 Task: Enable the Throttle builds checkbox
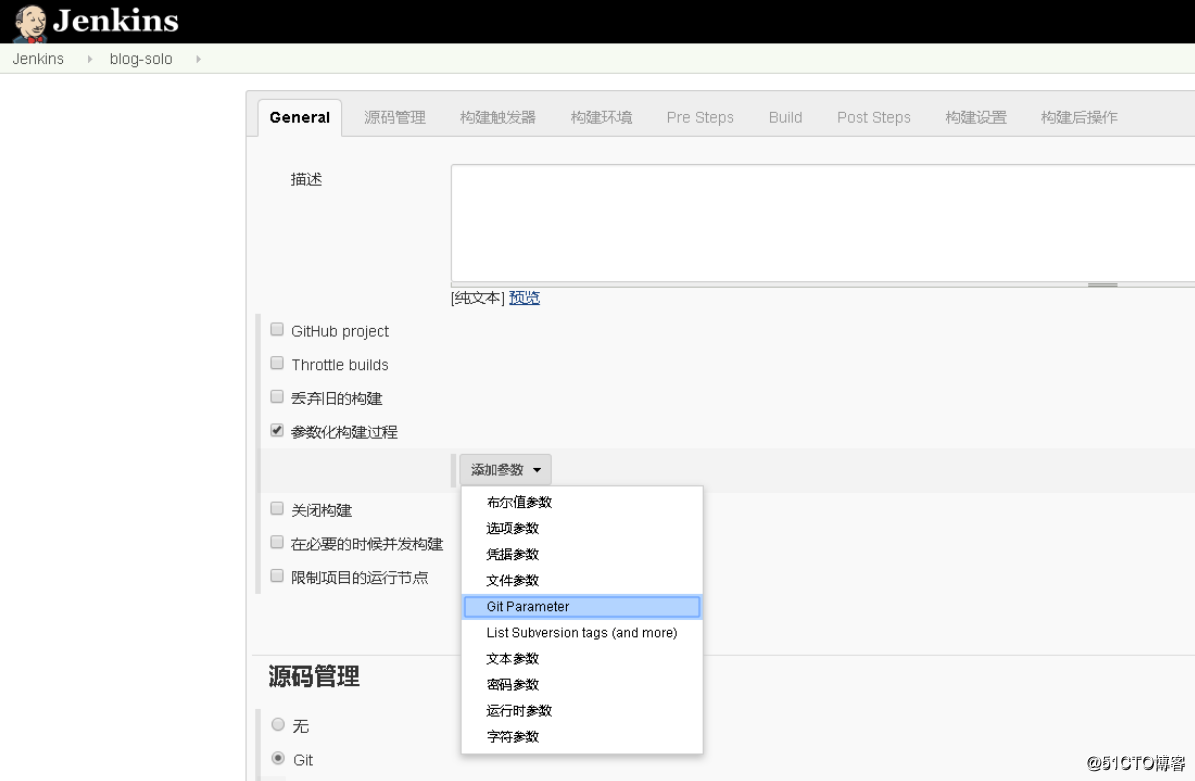point(277,363)
